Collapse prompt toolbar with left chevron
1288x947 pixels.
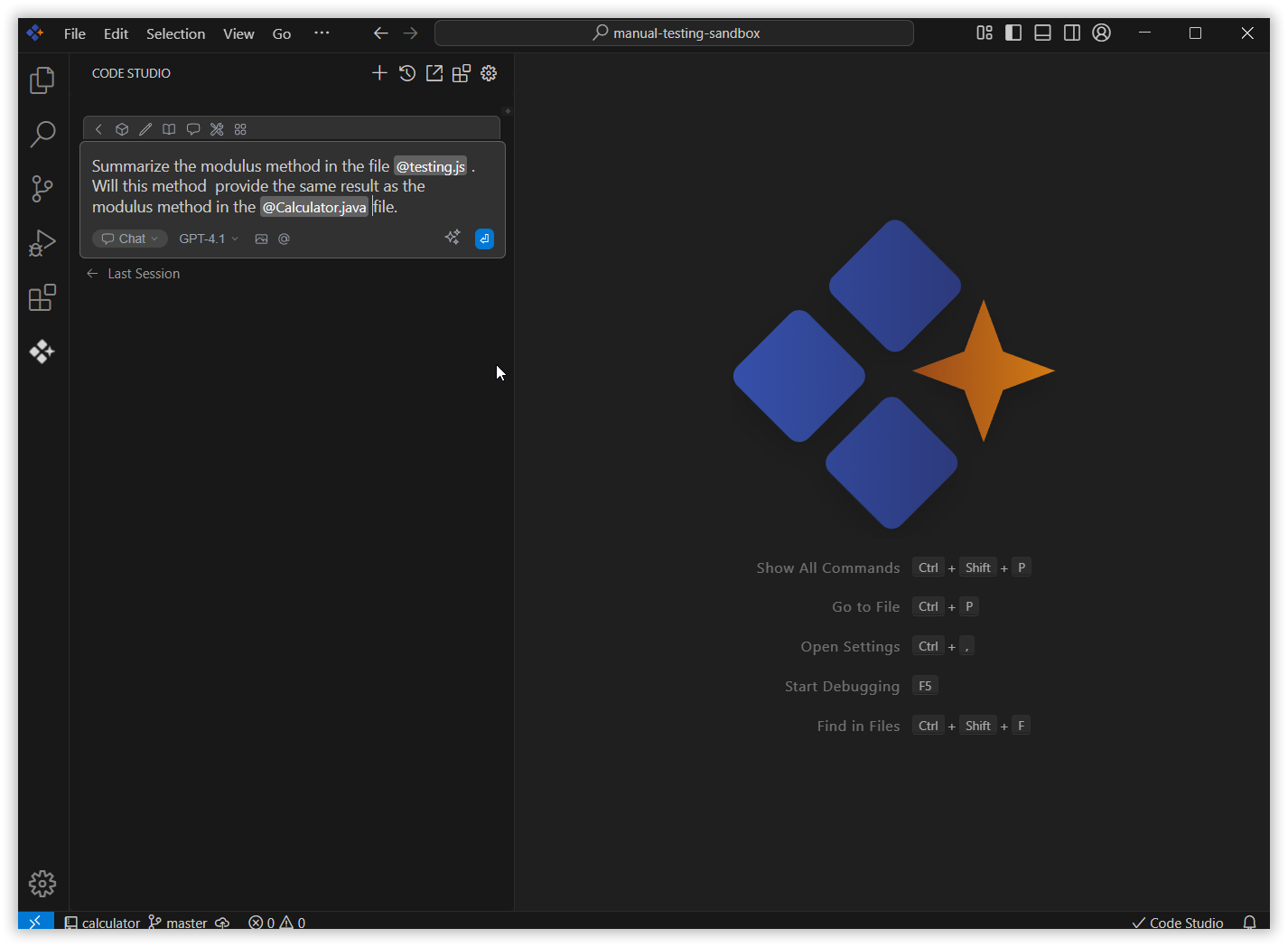[98, 129]
